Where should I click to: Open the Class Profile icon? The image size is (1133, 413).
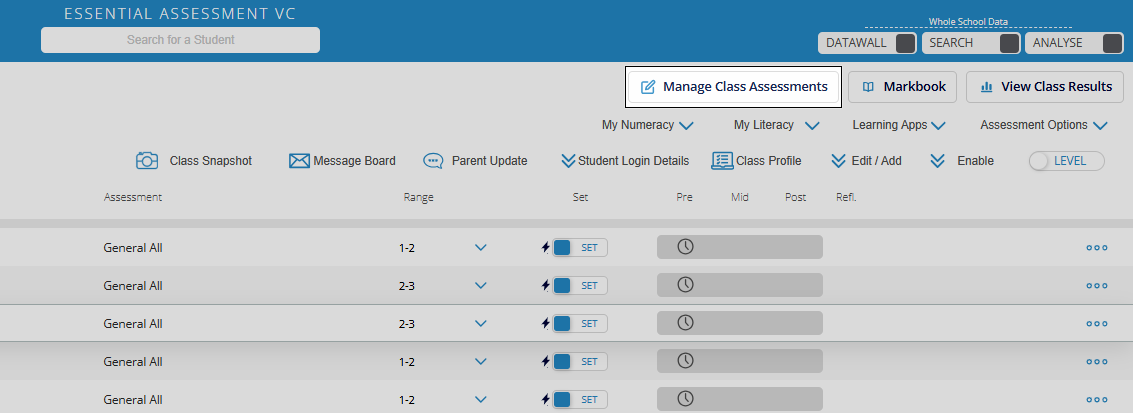(723, 160)
